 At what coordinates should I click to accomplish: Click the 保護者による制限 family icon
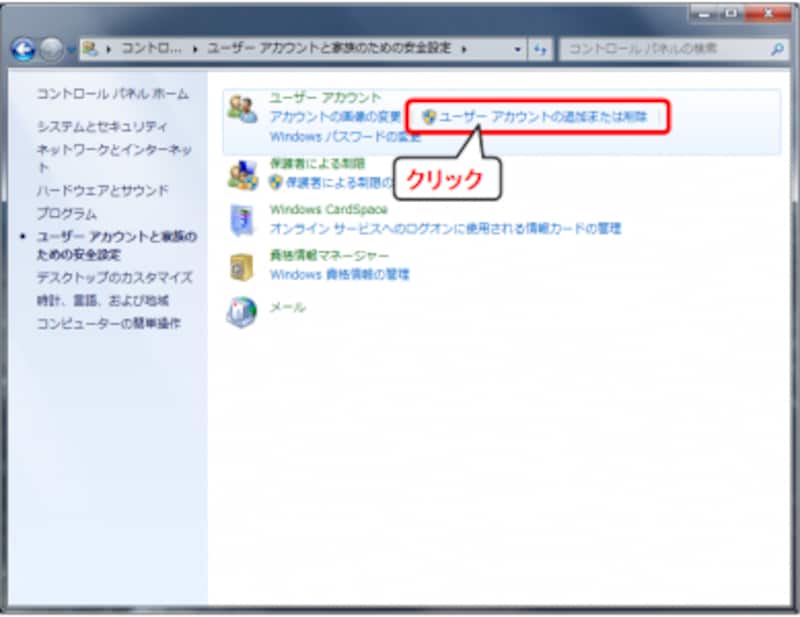(242, 175)
